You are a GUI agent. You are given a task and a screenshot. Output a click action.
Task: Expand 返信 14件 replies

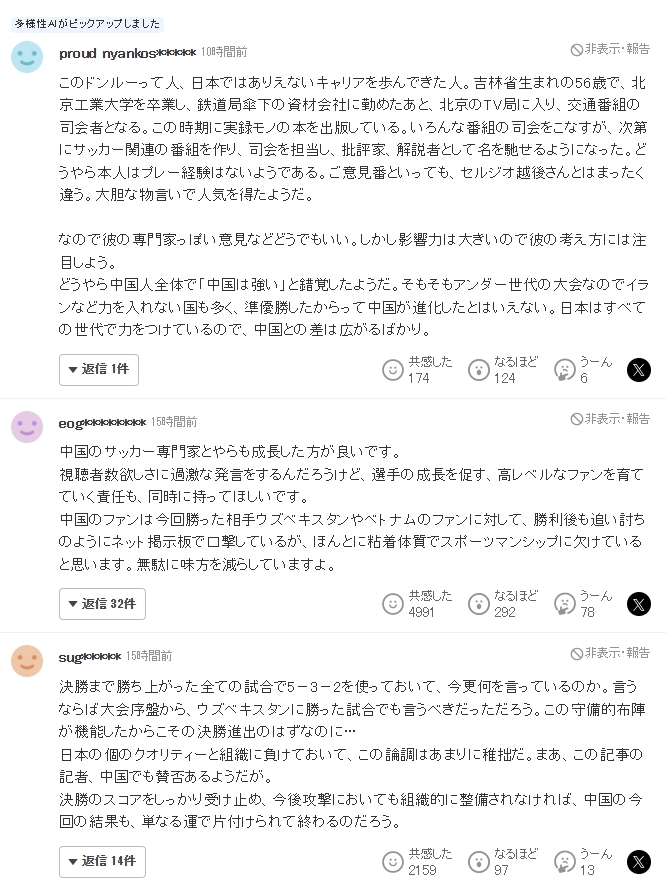tap(102, 862)
